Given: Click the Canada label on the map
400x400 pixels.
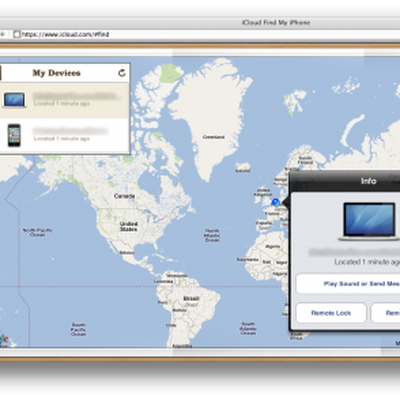Looking at the screenshot, I should [124, 196].
